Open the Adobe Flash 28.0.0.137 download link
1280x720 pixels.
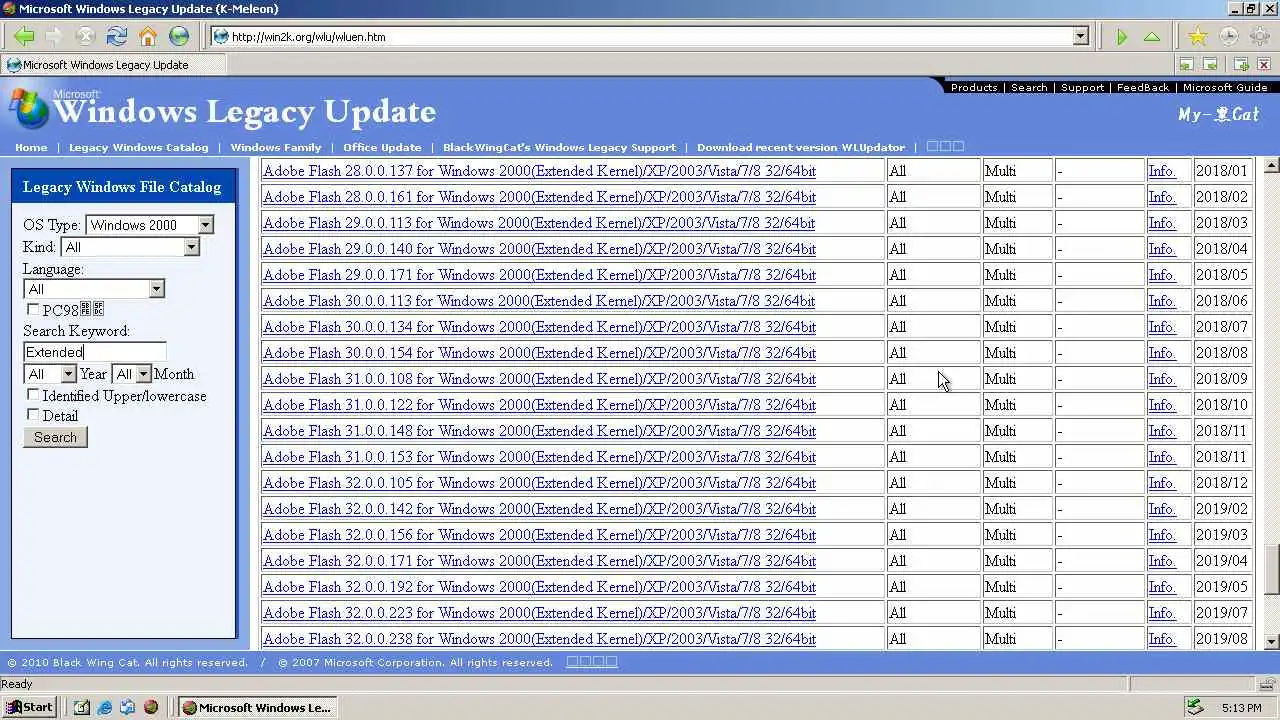click(539, 171)
